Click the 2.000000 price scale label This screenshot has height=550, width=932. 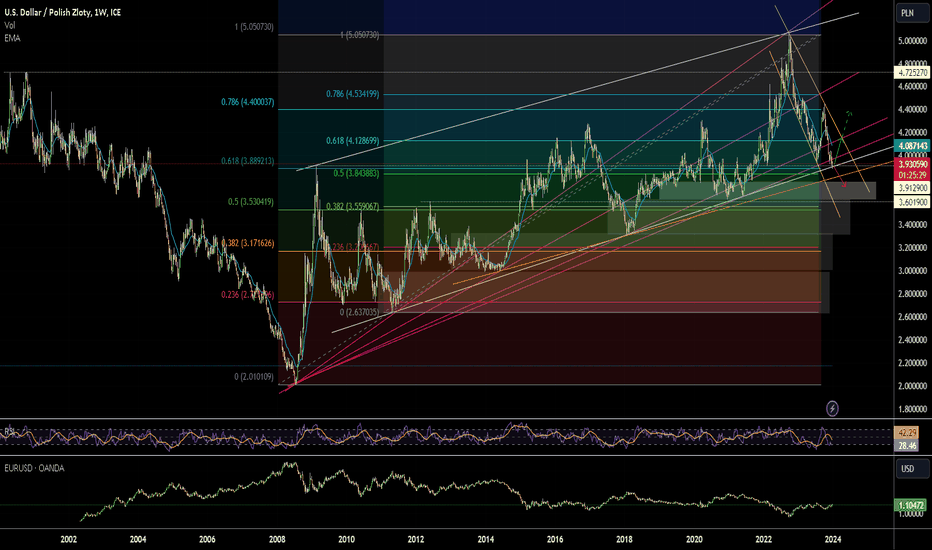[x=912, y=386]
